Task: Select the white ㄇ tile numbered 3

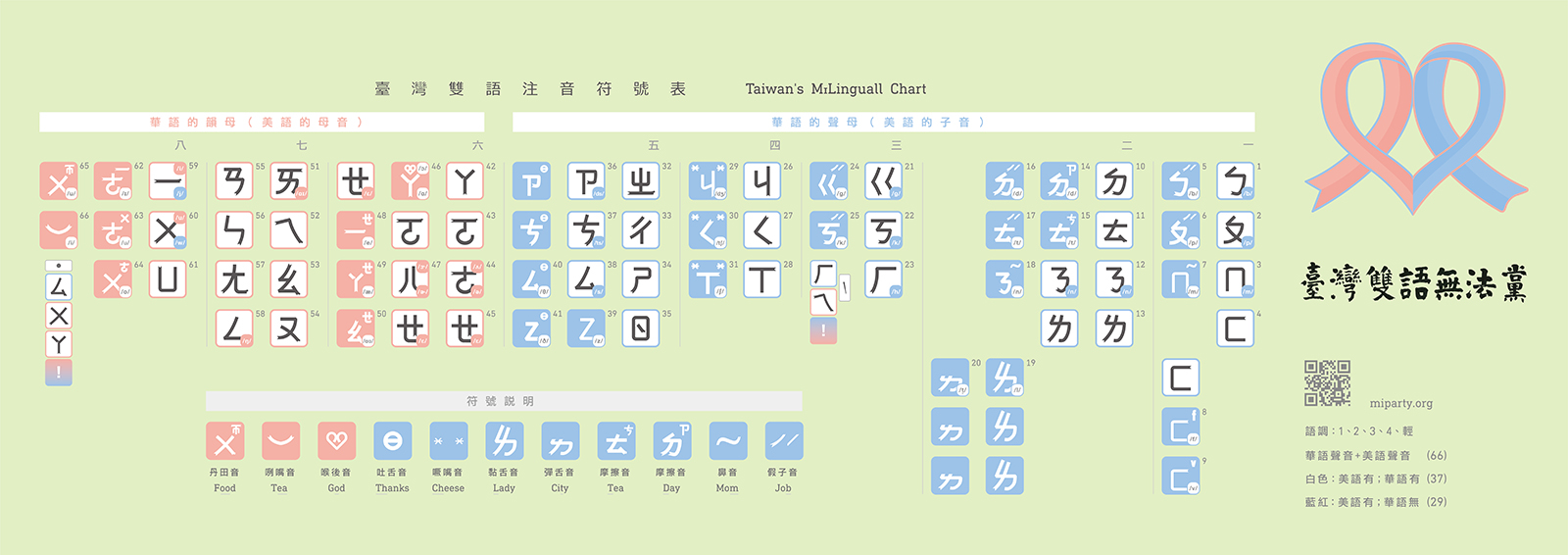Action: pyautogui.click(x=1236, y=279)
